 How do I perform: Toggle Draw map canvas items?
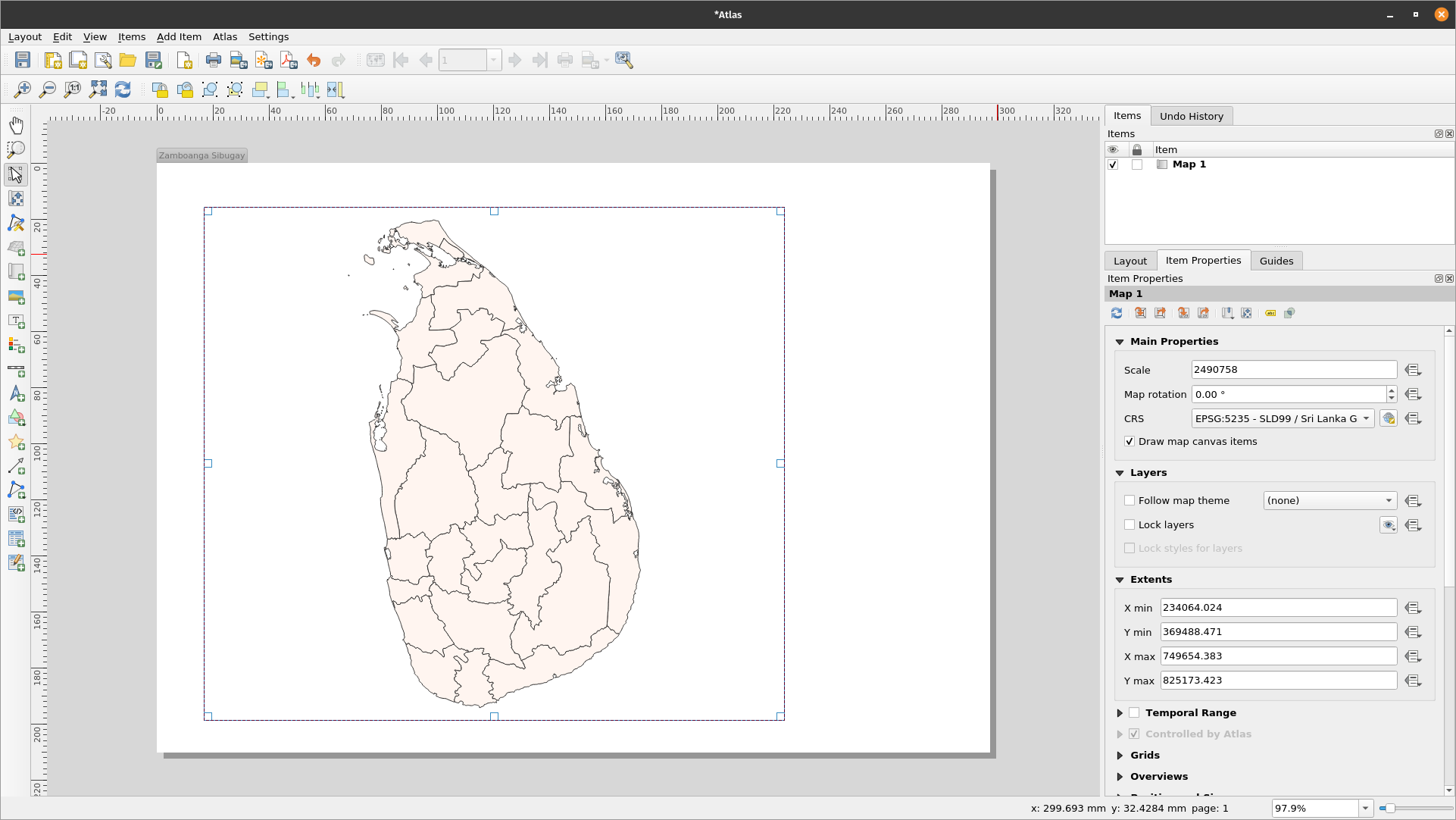[1129, 441]
